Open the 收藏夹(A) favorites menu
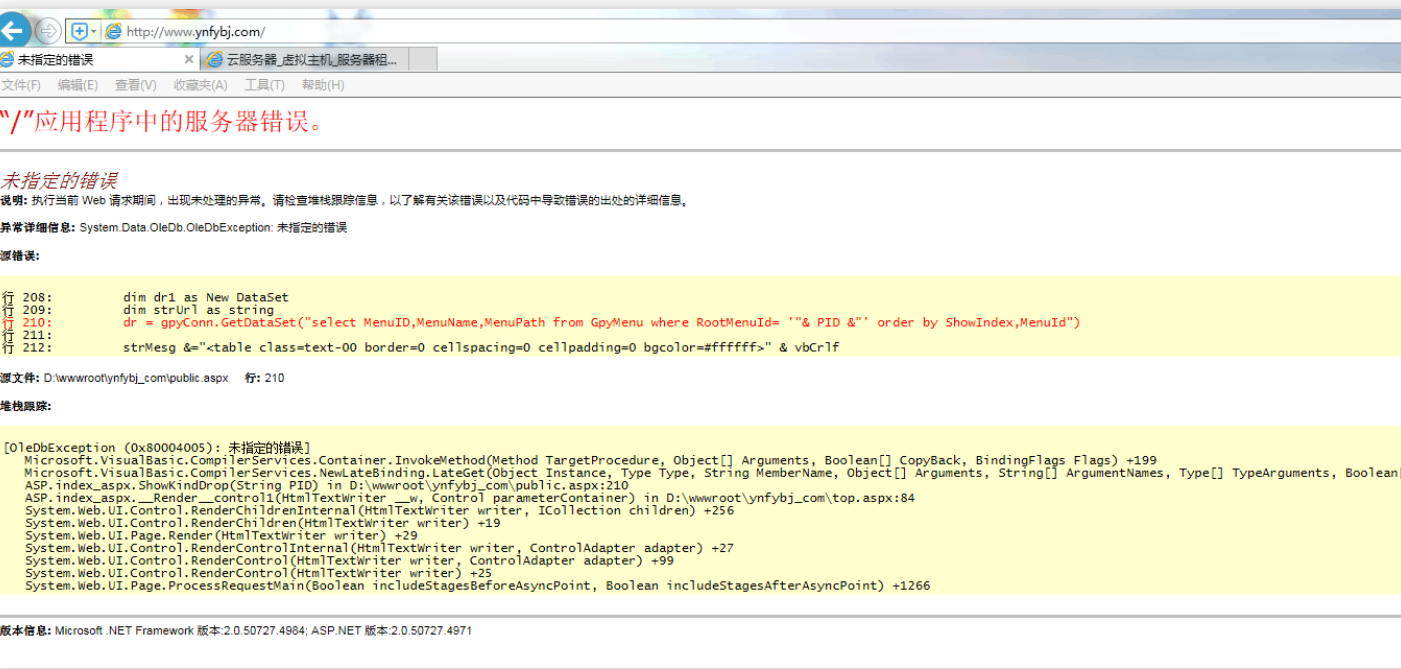Image resolution: width=1401 pixels, height=669 pixels. 200,85
